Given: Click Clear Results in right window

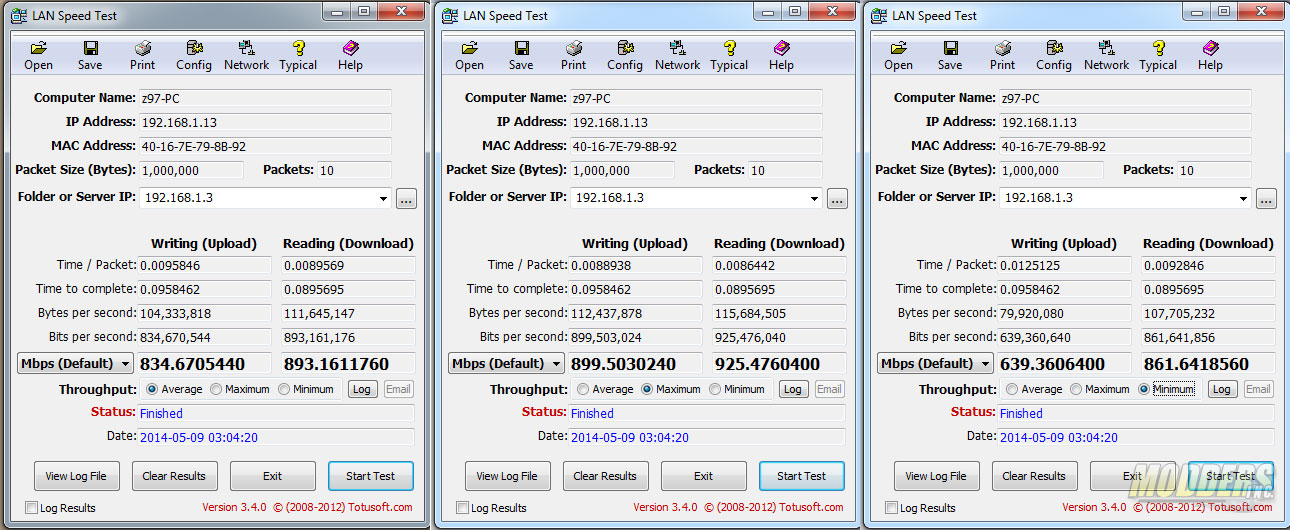Looking at the screenshot, I should [x=1034, y=476].
